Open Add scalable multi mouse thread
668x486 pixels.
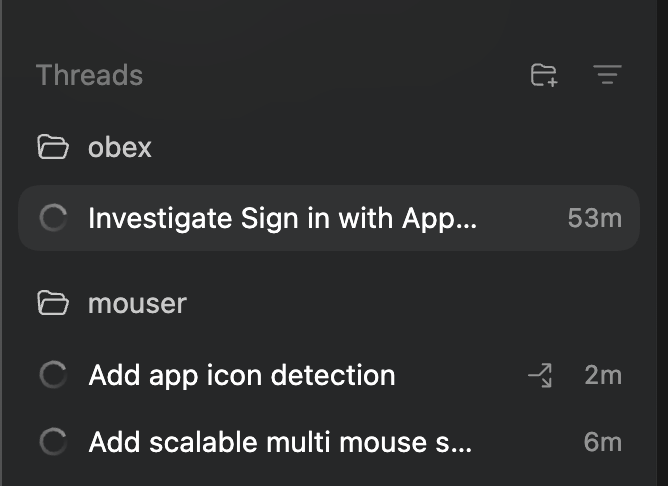(x=279, y=442)
